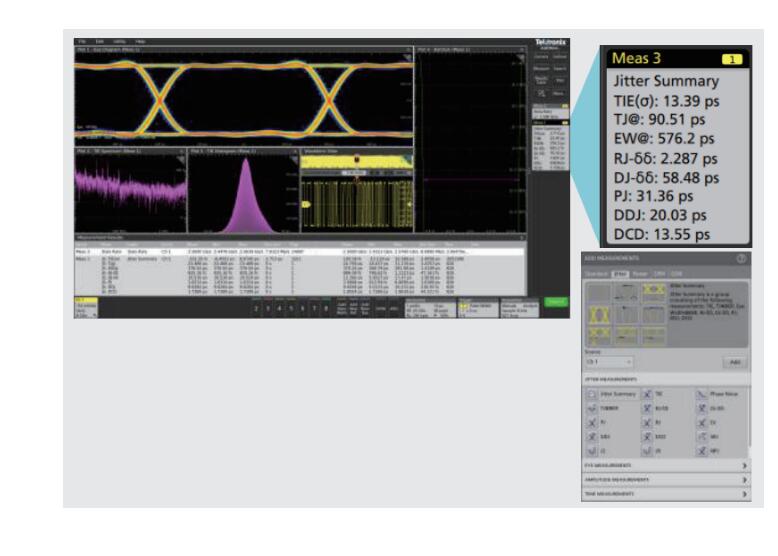Close the Measurement Results table
778x556 pixels.
pyautogui.click(x=521, y=238)
